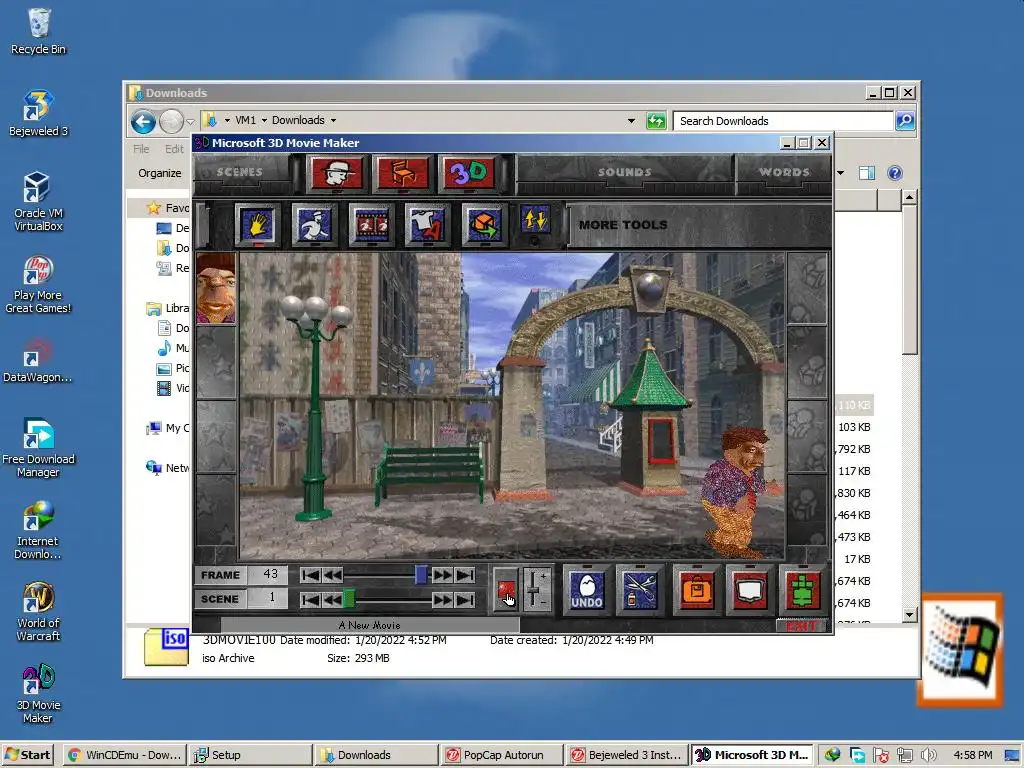Click Back button in Downloads window
Viewport: 1024px width, 768px height.
point(143,121)
